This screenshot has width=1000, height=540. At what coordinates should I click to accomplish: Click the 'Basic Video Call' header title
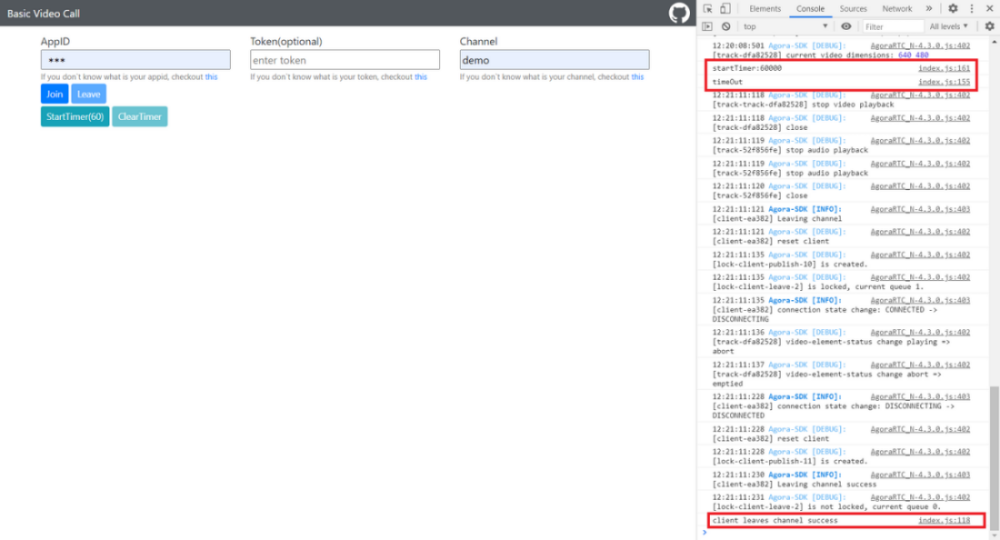tap(43, 13)
